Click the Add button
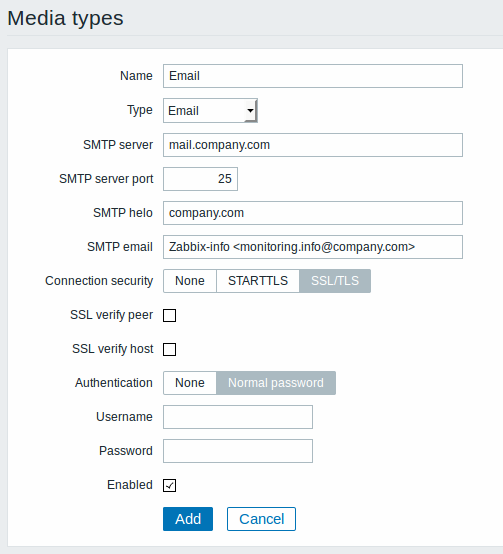Screen dimensions: 503x554 click(188, 519)
